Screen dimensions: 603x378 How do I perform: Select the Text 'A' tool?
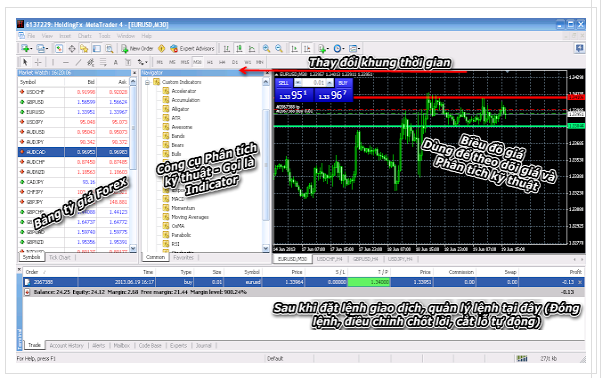pyautogui.click(x=115, y=62)
